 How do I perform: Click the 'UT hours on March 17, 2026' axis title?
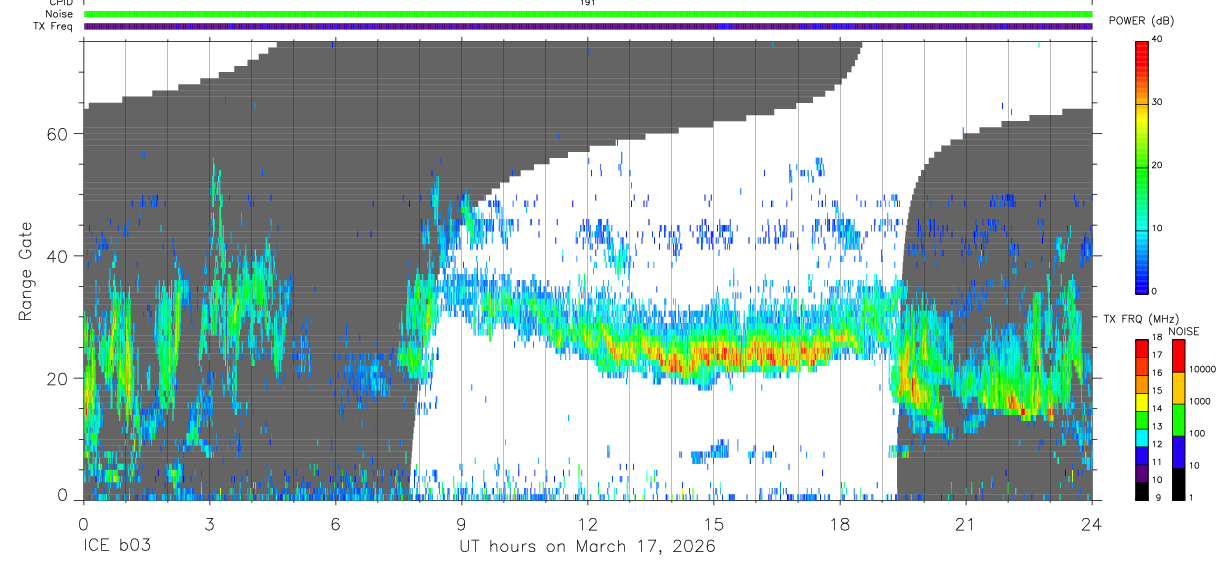(587, 547)
